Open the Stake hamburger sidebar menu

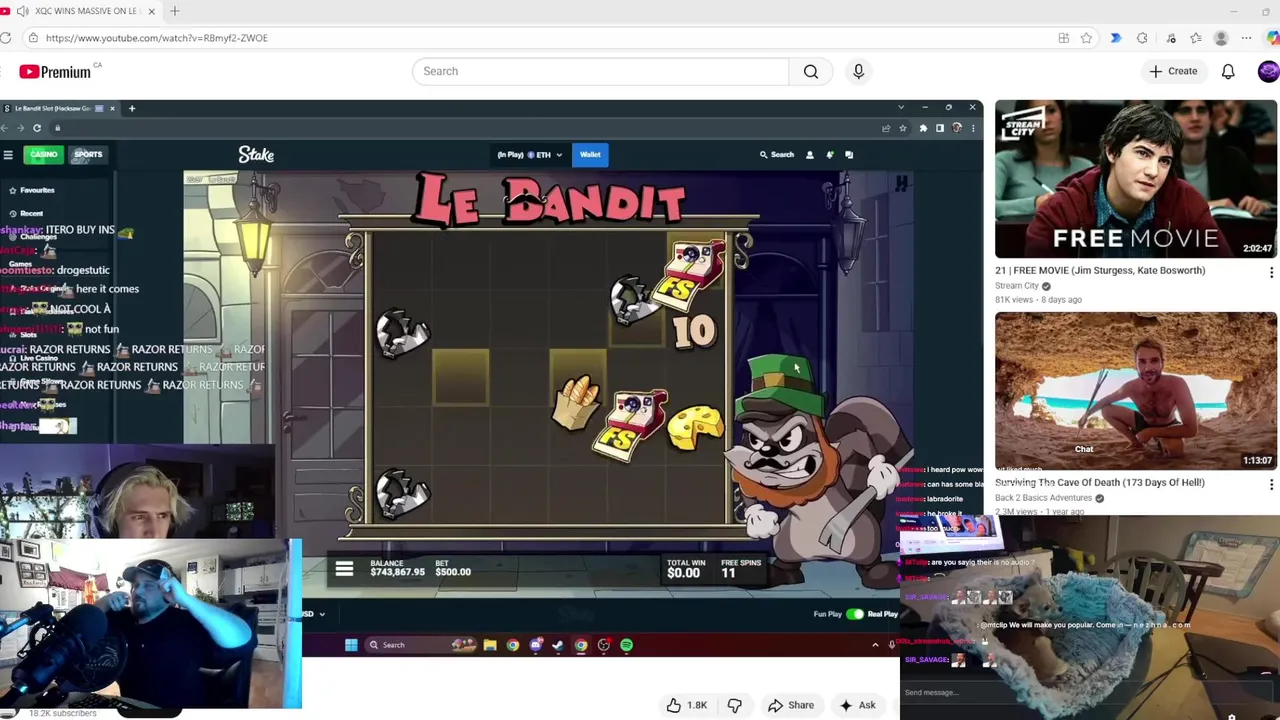[x=8, y=154]
